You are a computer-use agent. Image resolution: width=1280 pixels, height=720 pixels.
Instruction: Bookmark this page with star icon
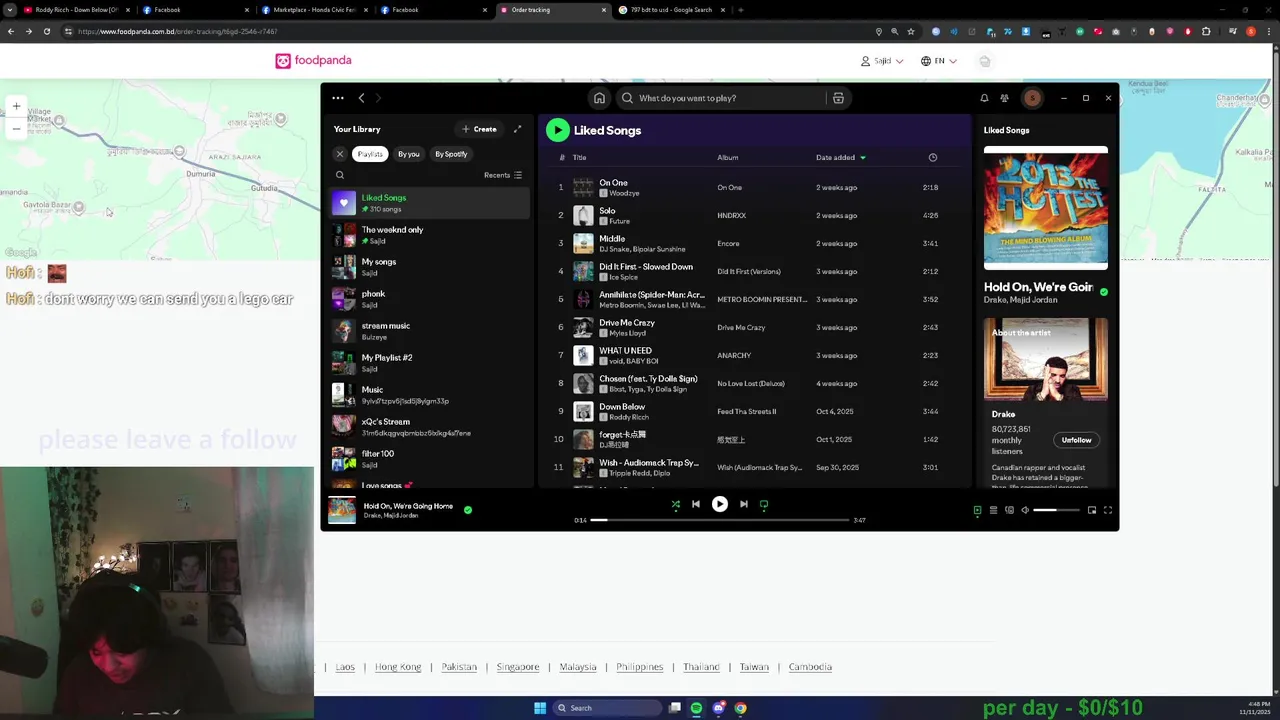coord(911,31)
